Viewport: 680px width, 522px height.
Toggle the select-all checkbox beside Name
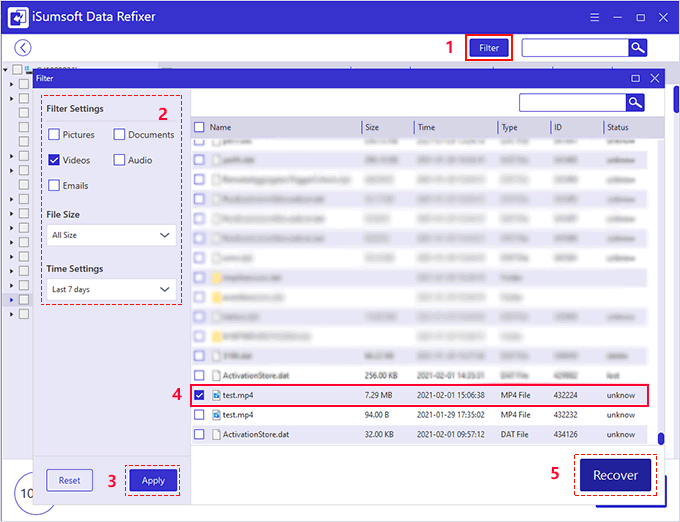point(199,128)
